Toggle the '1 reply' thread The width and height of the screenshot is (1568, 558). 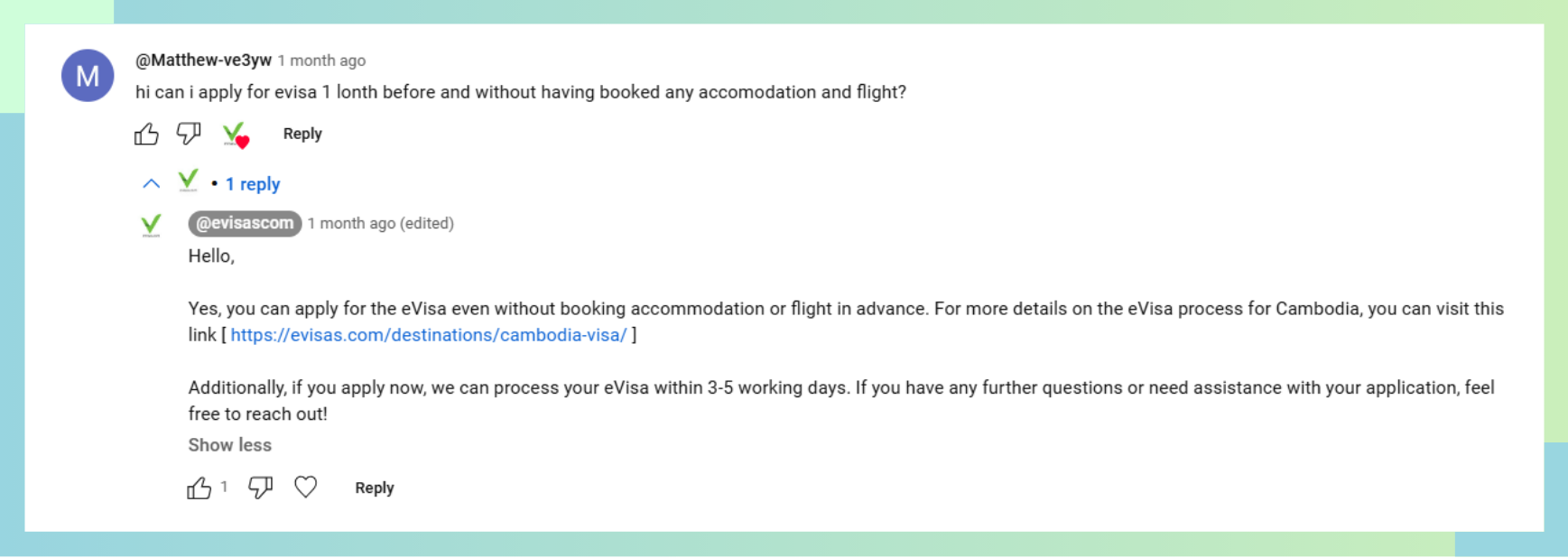coord(253,184)
